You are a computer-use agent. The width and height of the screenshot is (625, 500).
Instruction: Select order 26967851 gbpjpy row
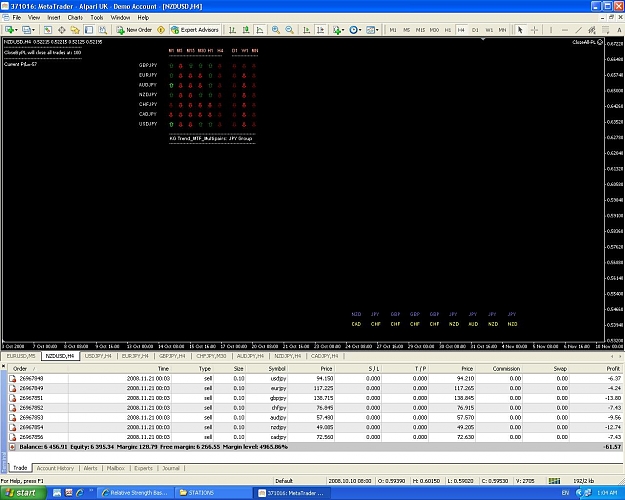pos(315,398)
